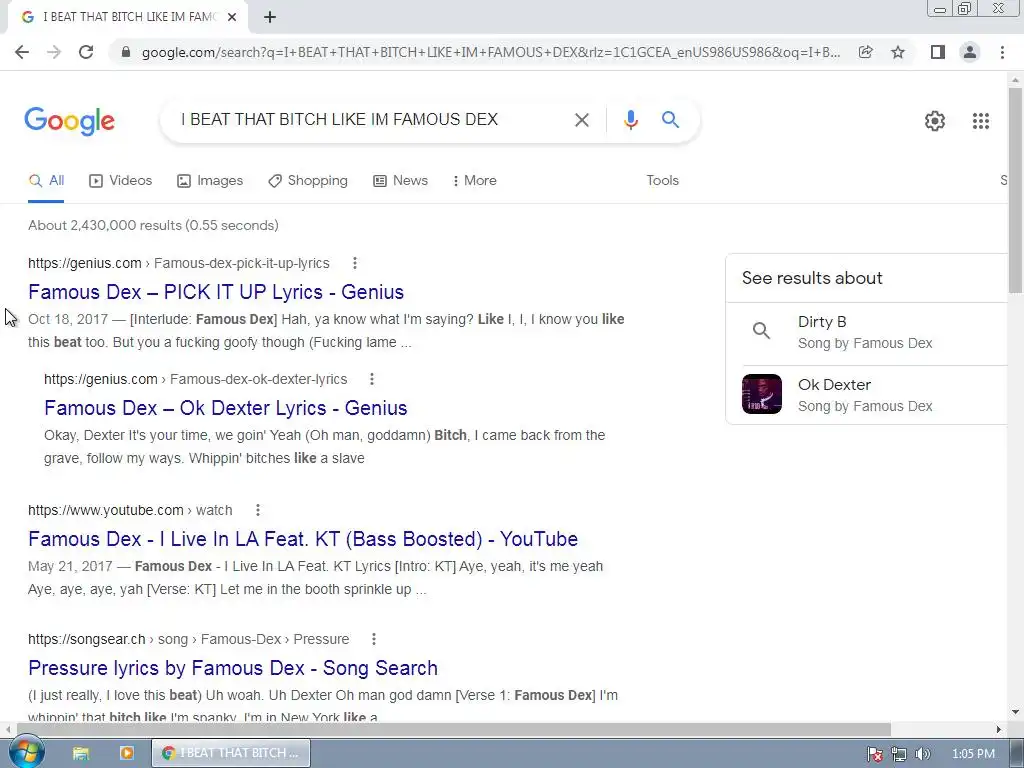The width and height of the screenshot is (1024, 768).
Task: Open options for the songsear.ch result
Action: 374,639
